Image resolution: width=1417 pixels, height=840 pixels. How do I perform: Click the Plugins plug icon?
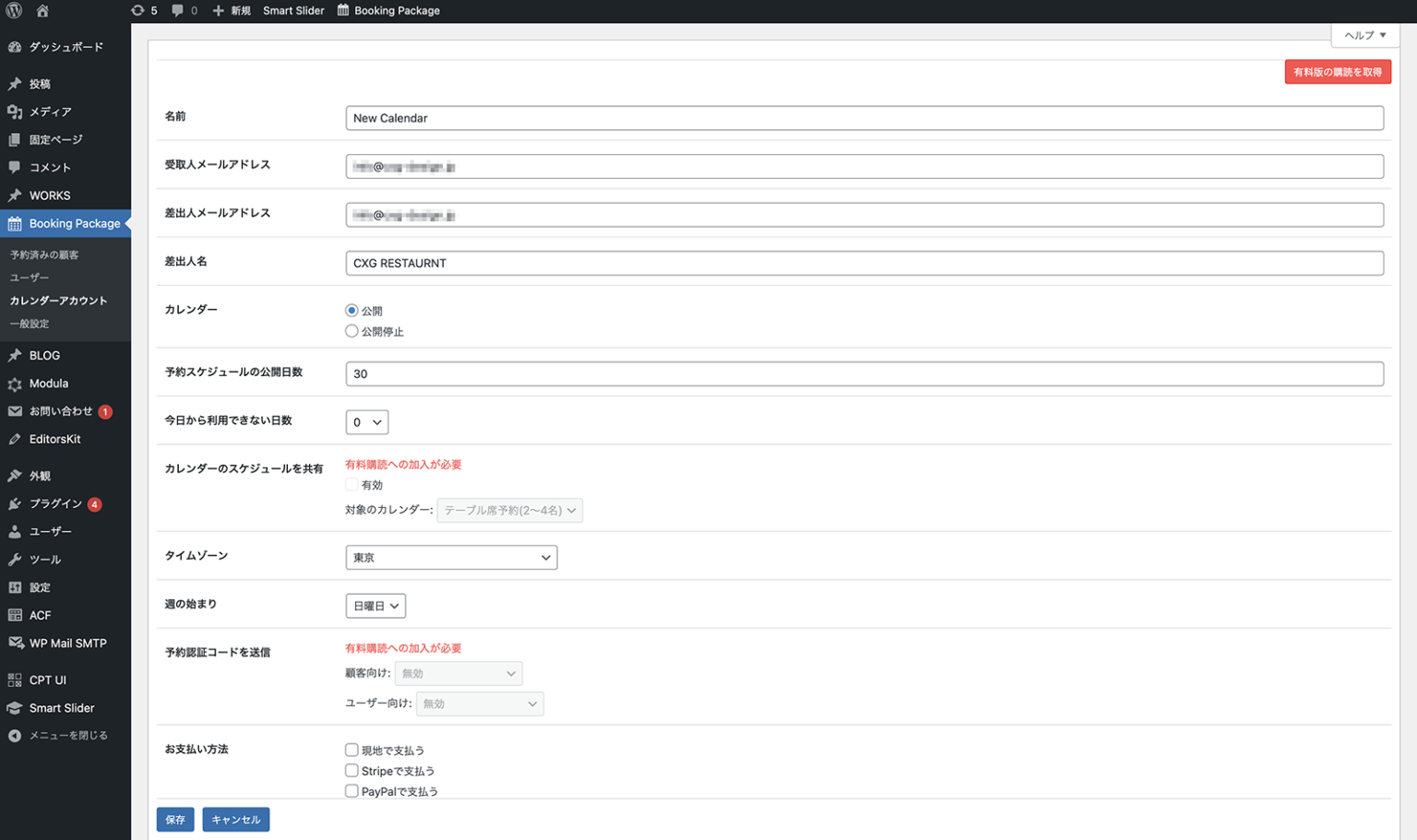pyautogui.click(x=15, y=504)
